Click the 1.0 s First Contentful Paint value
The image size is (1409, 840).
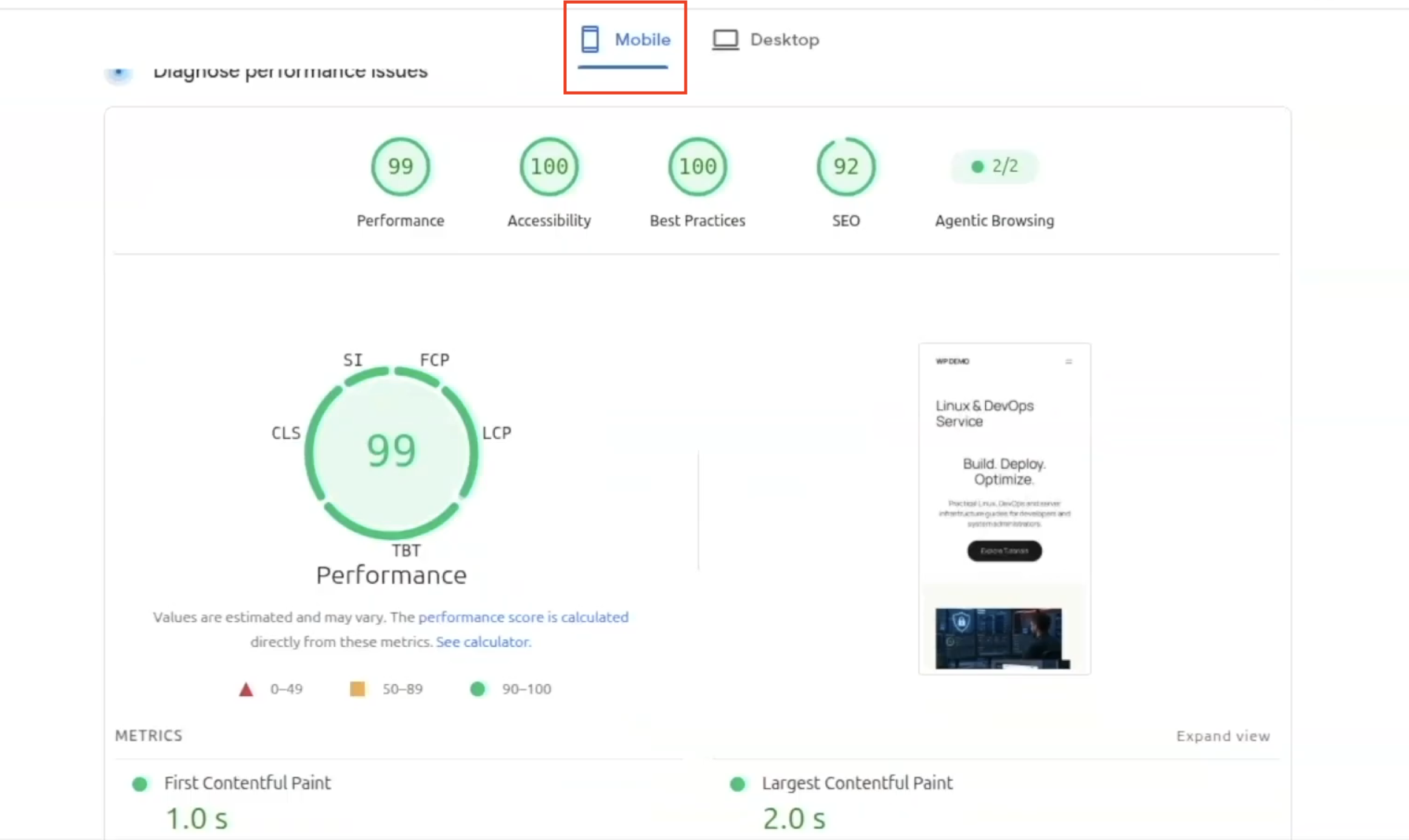click(x=197, y=819)
